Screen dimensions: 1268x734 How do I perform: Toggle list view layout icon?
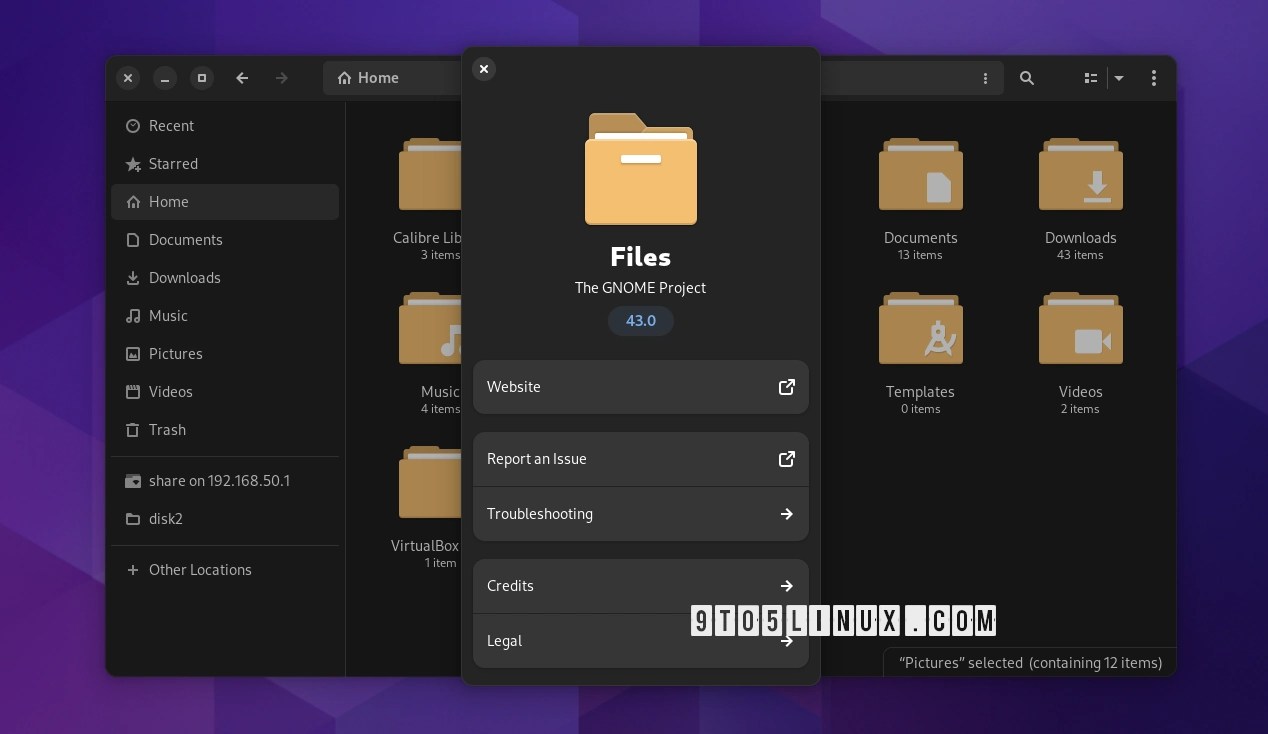1091,78
